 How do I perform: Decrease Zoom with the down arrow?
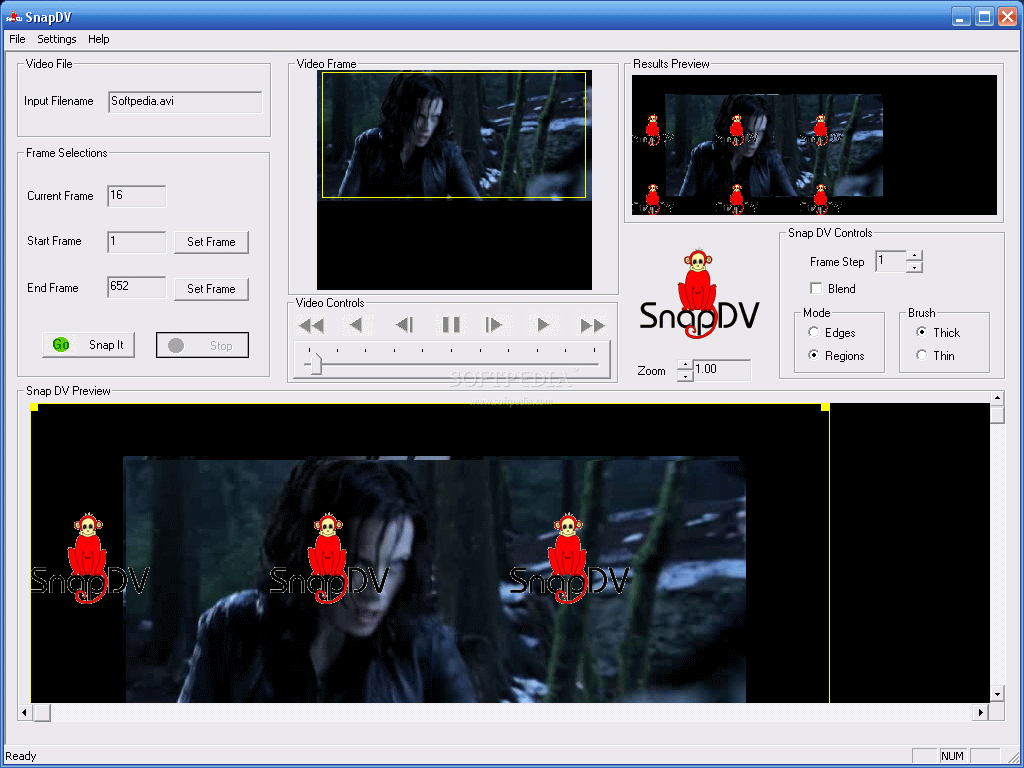pyautogui.click(x=685, y=376)
